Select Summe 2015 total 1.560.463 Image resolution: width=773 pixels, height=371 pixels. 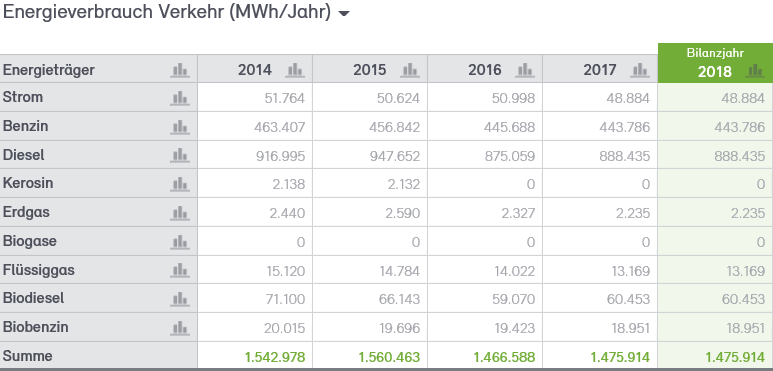point(389,357)
